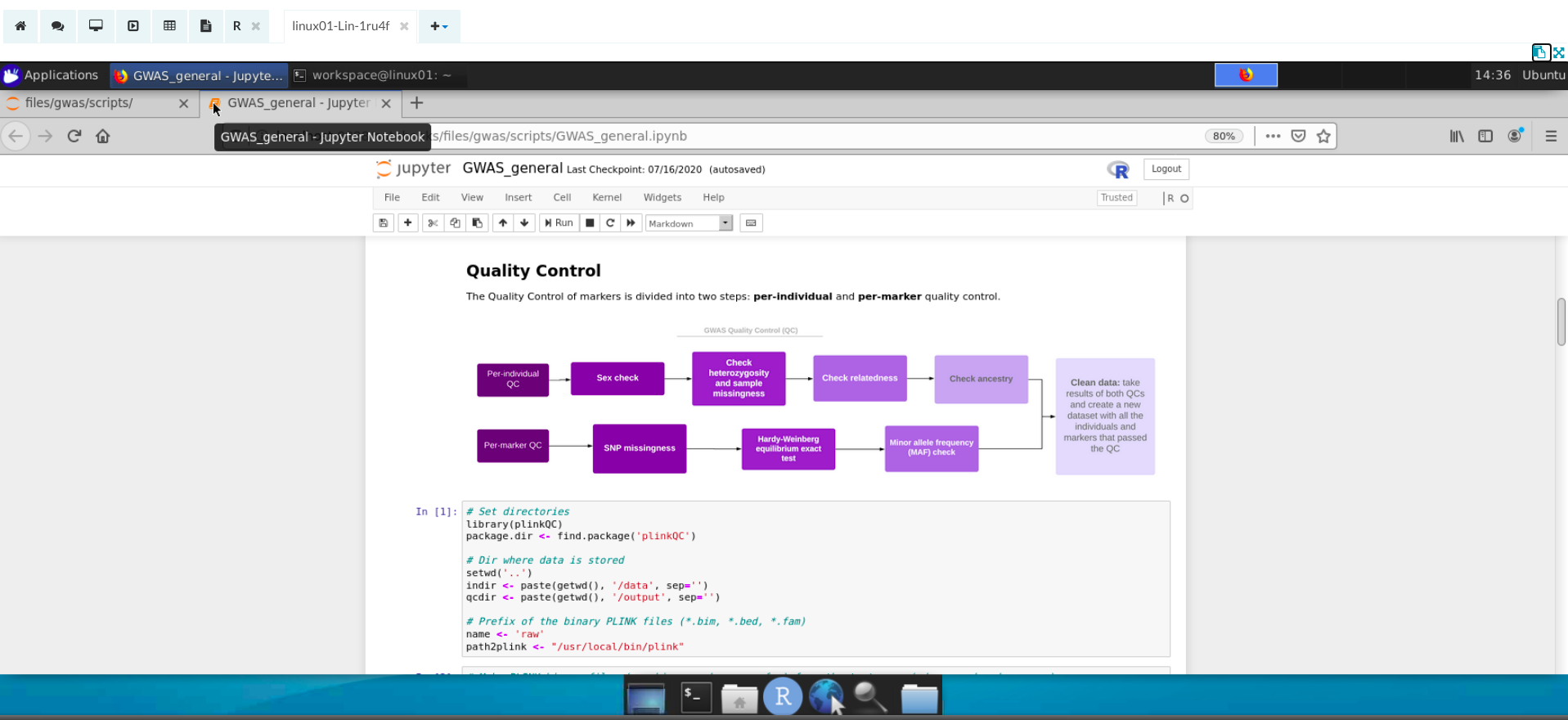Click the 80% zoom level reset badge
The image size is (1568, 720).
pos(1224,136)
